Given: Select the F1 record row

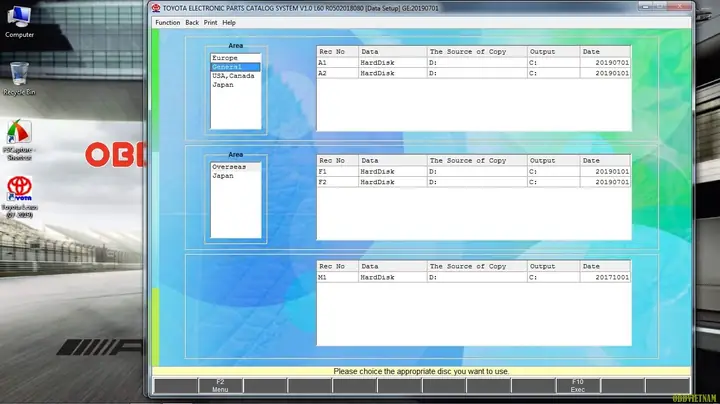Looking at the screenshot, I should point(473,171).
